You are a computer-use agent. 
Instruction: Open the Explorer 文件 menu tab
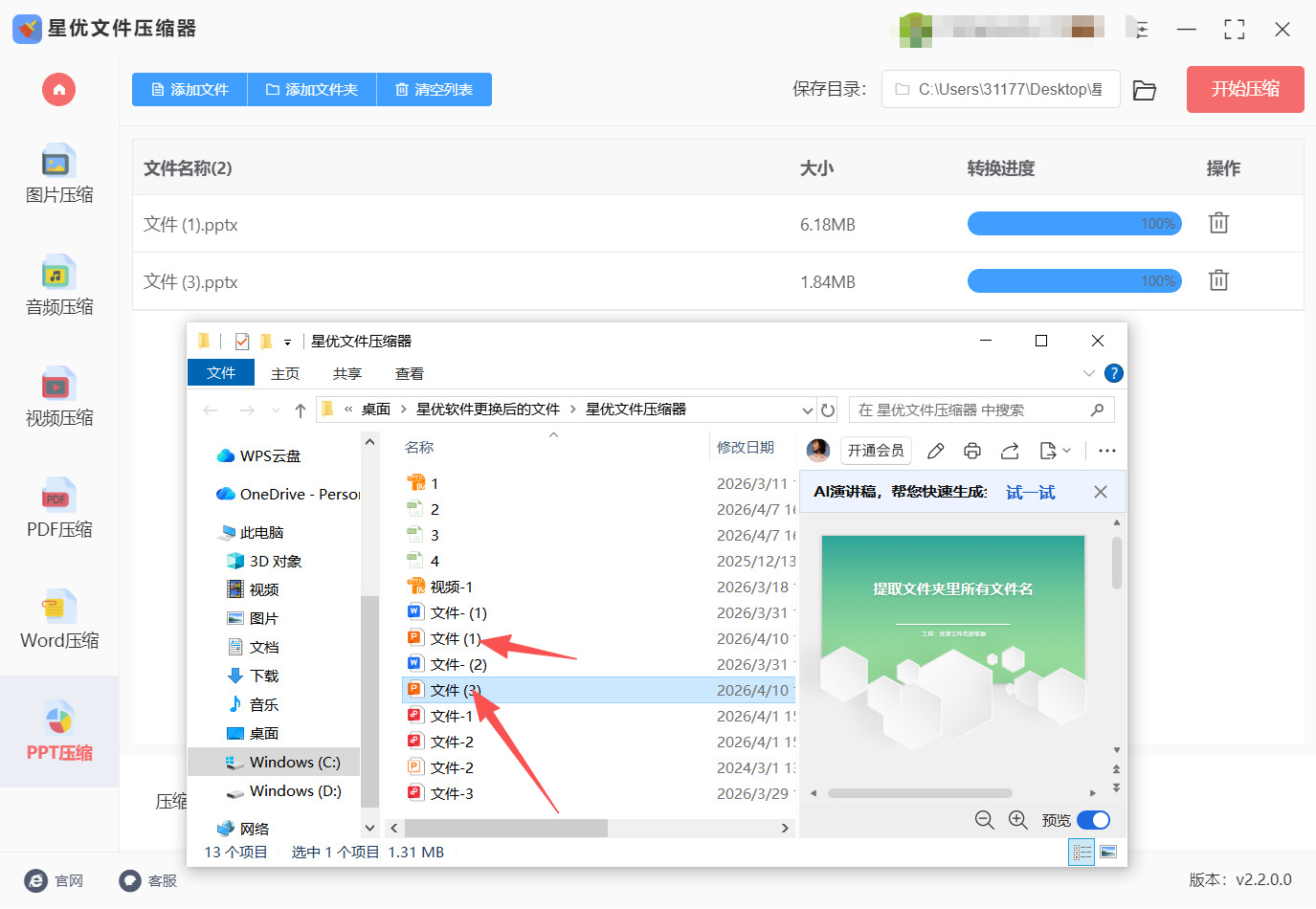click(x=221, y=373)
